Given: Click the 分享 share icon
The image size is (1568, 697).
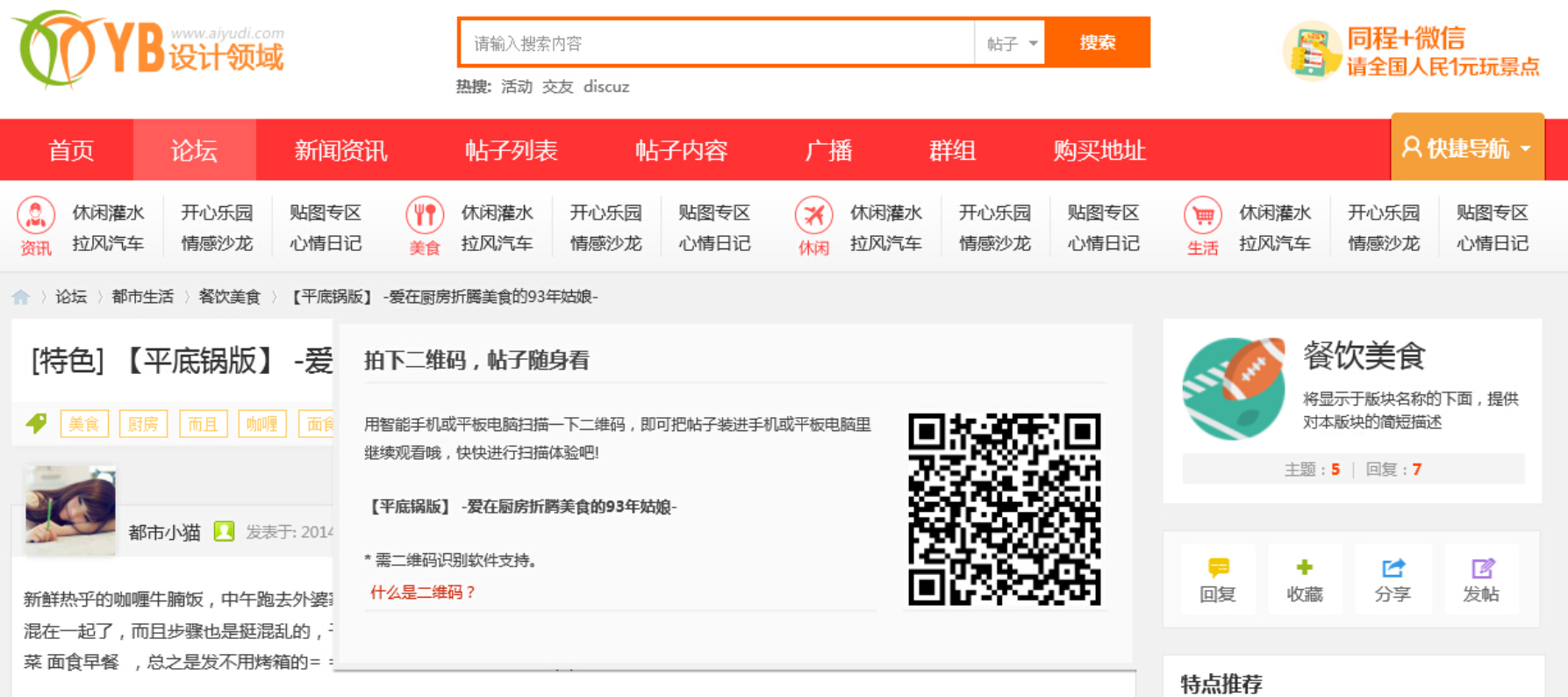Looking at the screenshot, I should [x=1393, y=567].
